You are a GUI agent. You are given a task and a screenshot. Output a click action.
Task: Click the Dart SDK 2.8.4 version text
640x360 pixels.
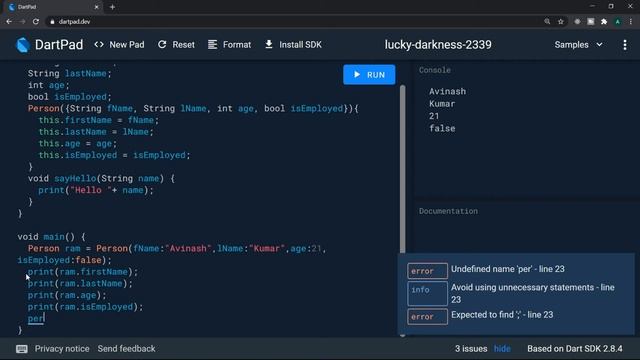click(x=575, y=349)
